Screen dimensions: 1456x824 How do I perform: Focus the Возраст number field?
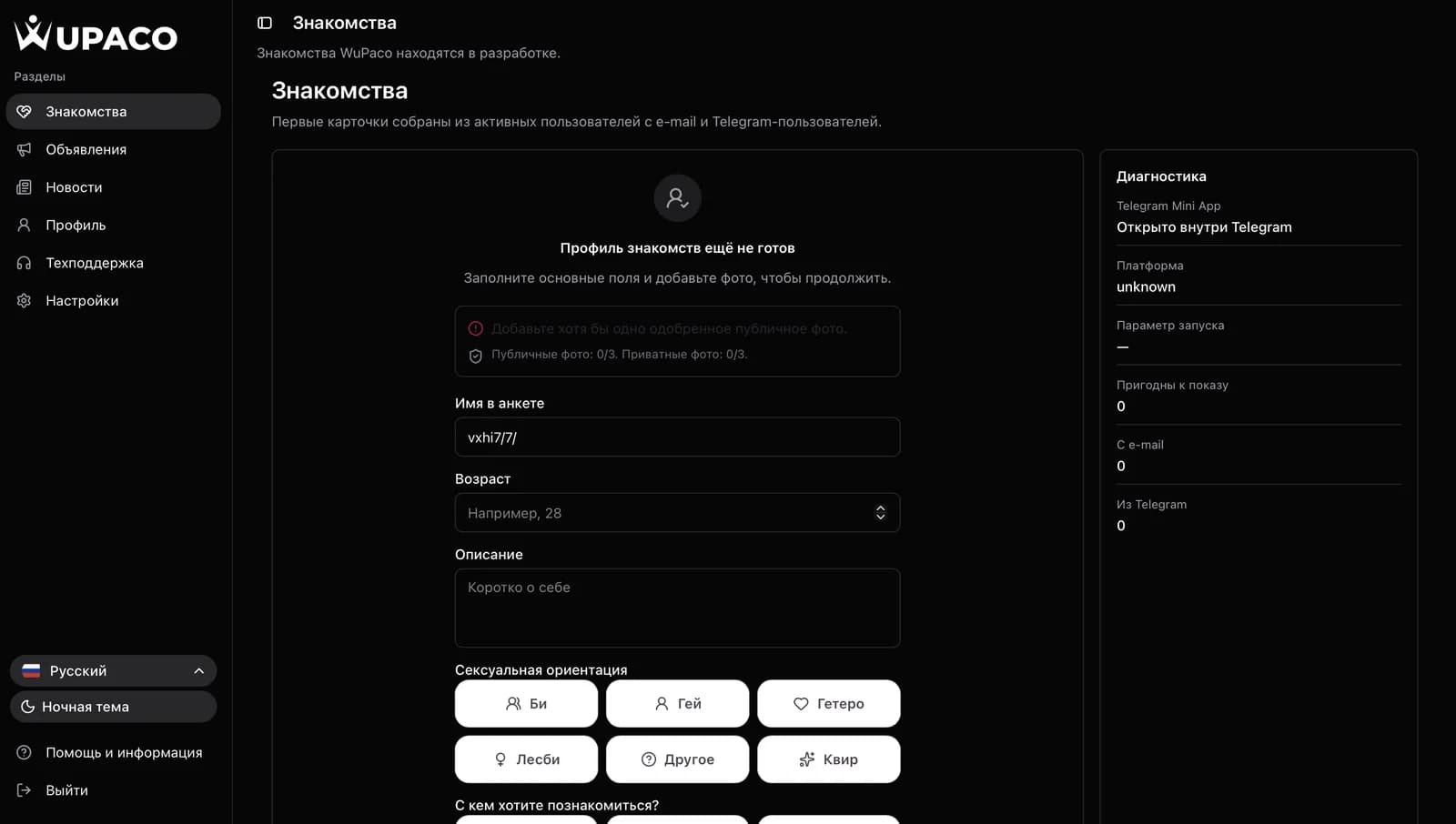pos(677,513)
